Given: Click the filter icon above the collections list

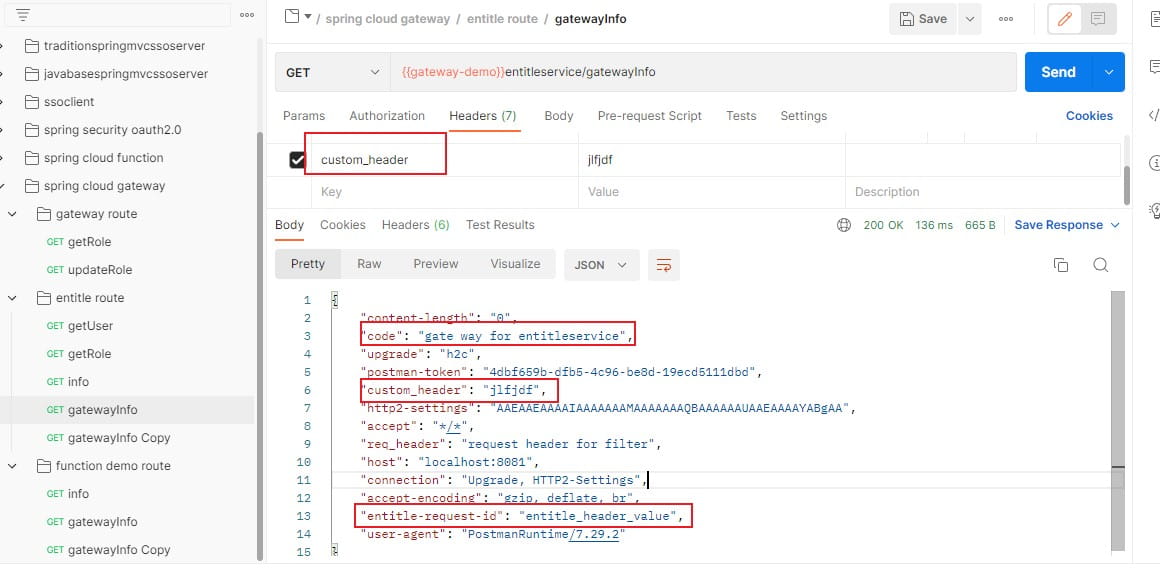Looking at the screenshot, I should [x=23, y=15].
